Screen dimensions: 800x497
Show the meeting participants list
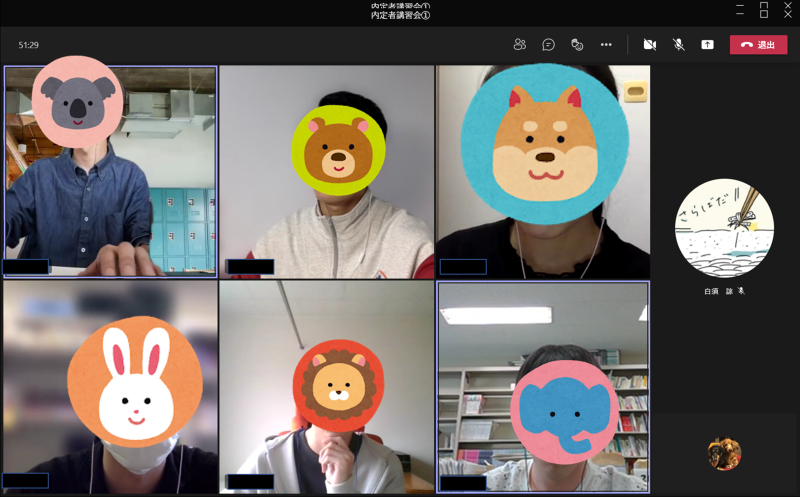(519, 45)
